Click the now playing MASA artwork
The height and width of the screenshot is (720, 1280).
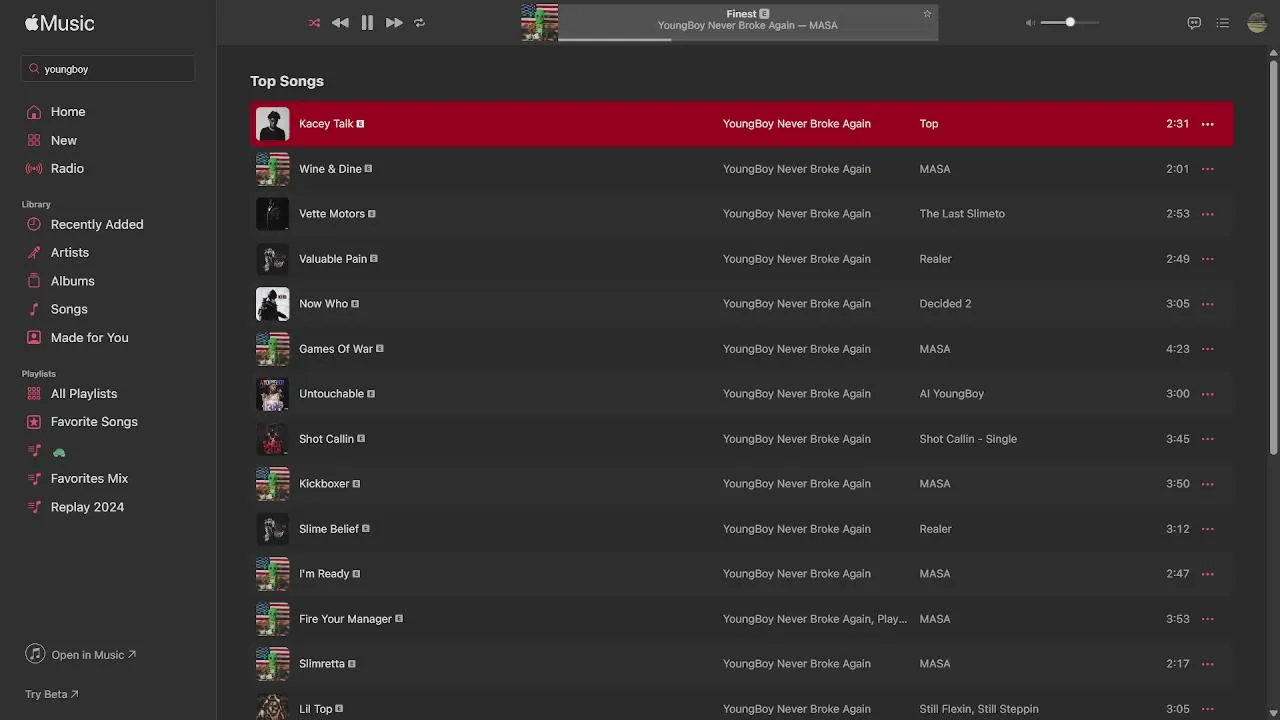(x=539, y=22)
